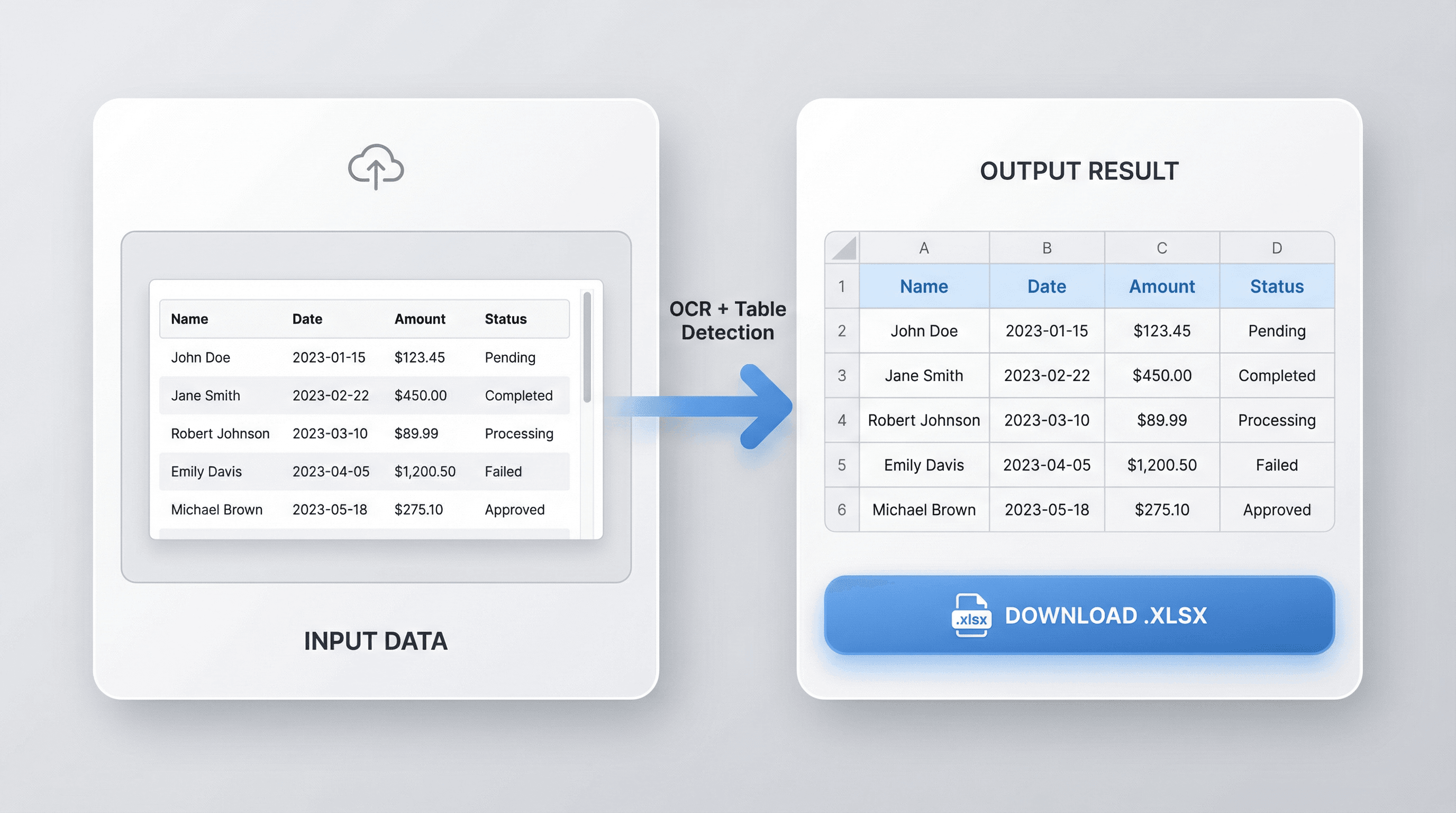Click Completed status cell in output

pyautogui.click(x=1276, y=375)
